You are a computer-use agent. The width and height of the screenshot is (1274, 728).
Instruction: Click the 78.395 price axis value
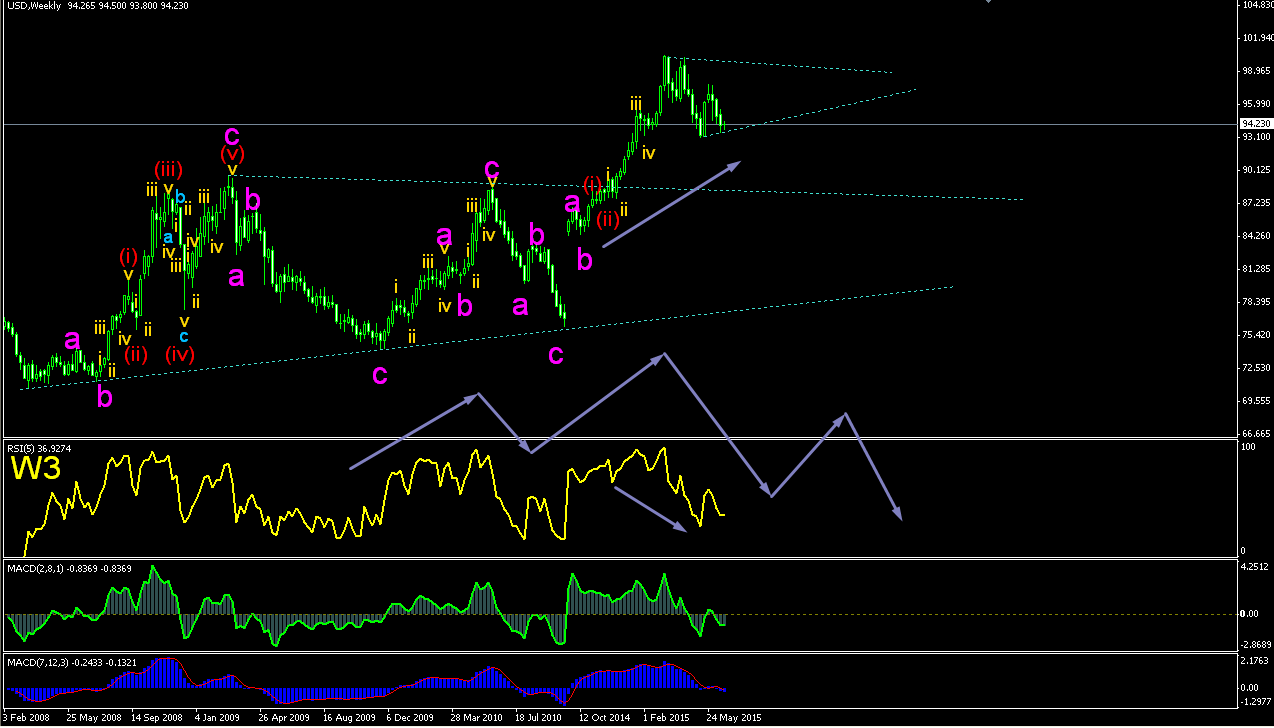(1255, 302)
